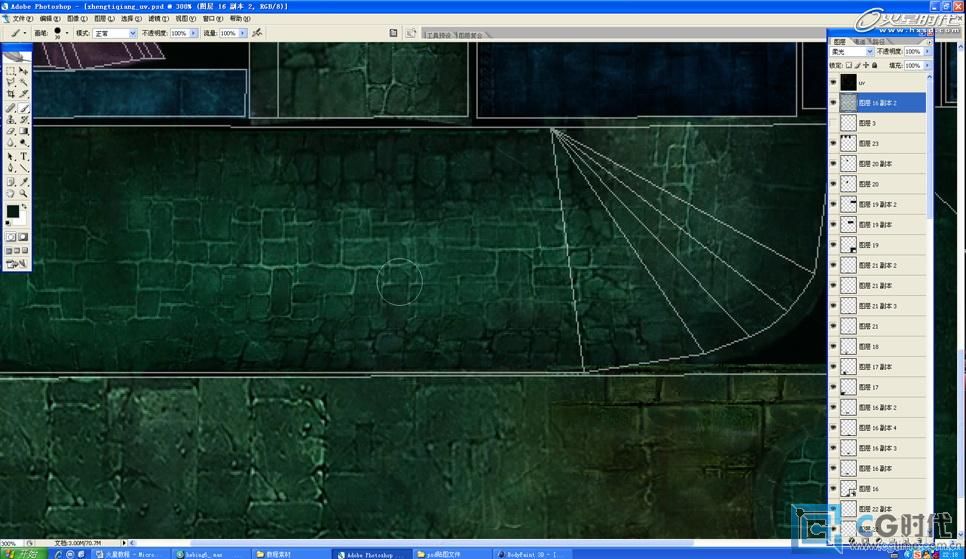
Task: Switch to the 通道 channels tab
Action: (859, 42)
